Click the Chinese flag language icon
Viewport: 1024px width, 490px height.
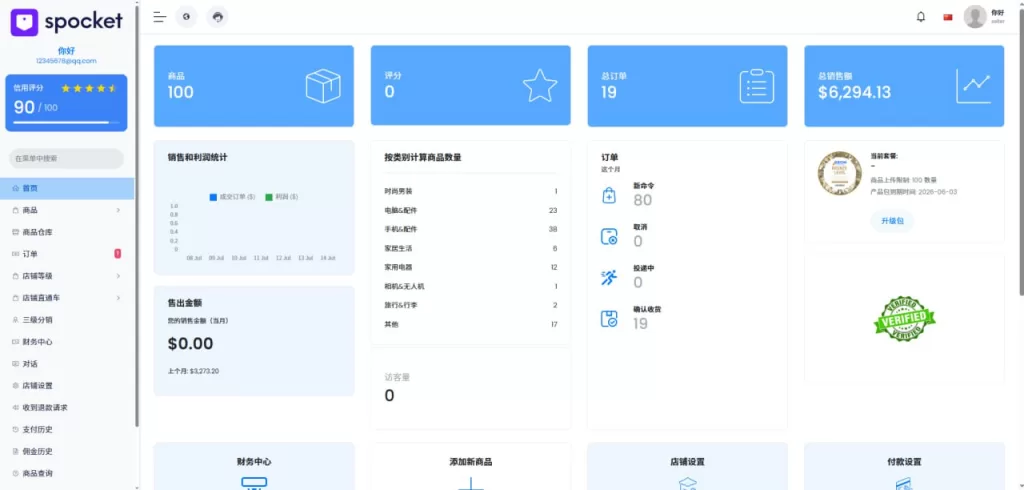point(948,17)
